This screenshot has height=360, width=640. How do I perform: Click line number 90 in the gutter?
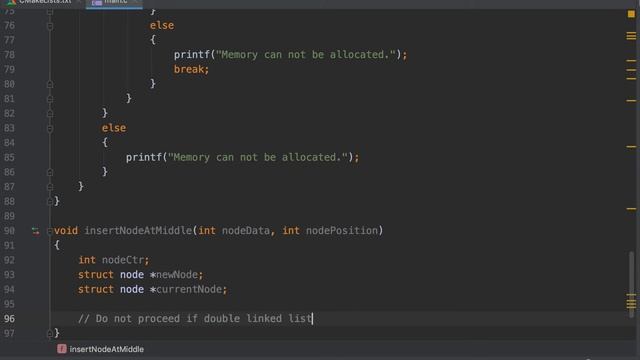pyautogui.click(x=9, y=231)
